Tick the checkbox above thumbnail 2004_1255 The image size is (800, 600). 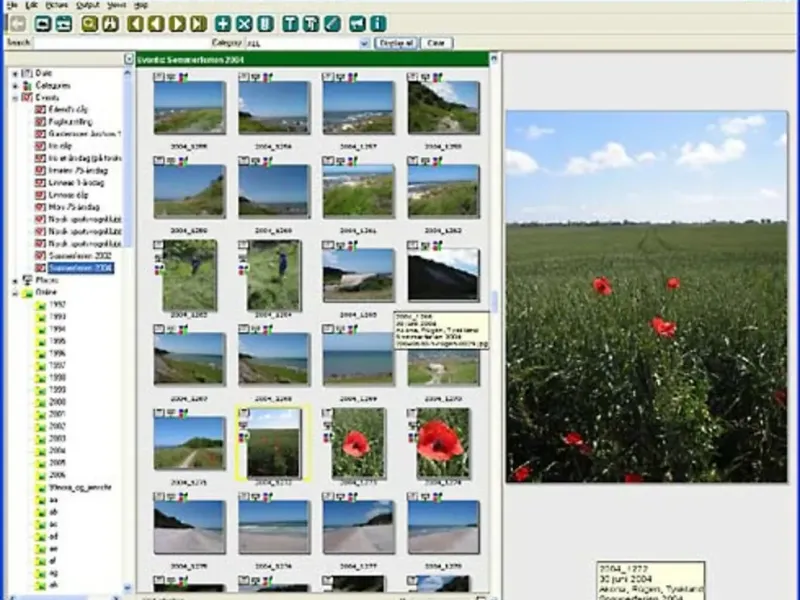pyautogui.click(x=159, y=77)
